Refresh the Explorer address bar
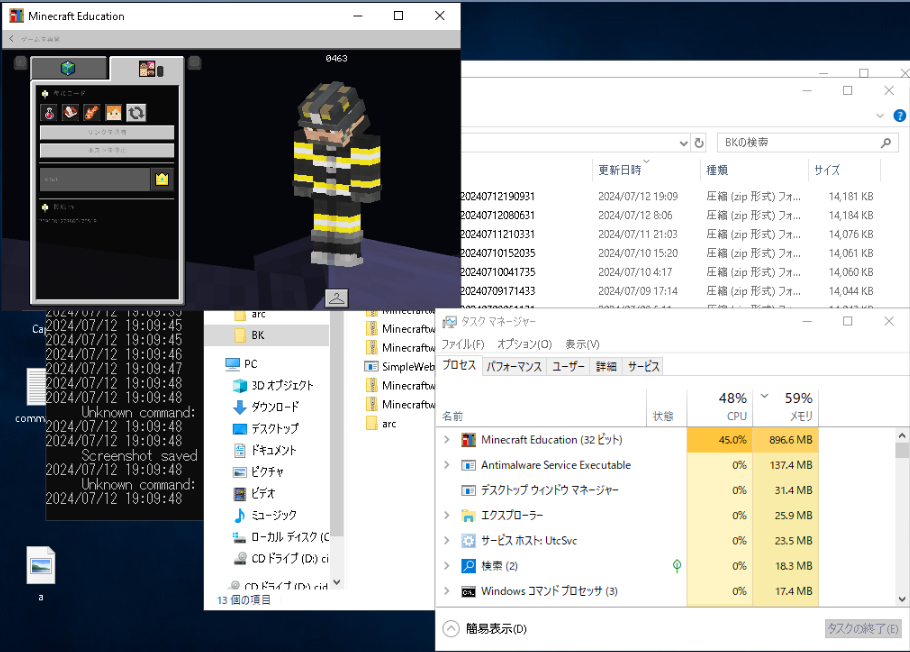This screenshot has width=910, height=652. pos(698,143)
